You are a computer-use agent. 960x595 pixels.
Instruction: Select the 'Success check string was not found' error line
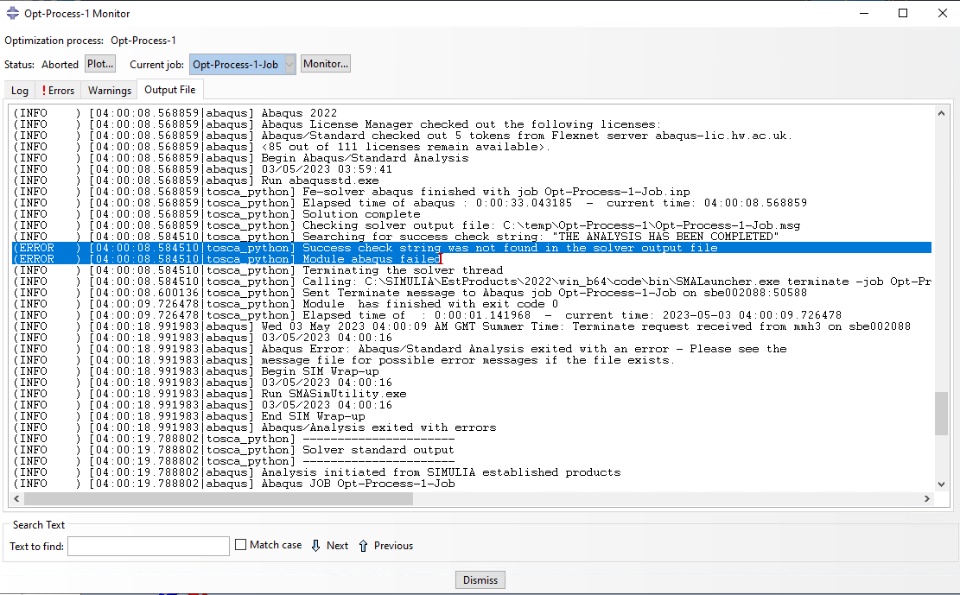click(472, 248)
